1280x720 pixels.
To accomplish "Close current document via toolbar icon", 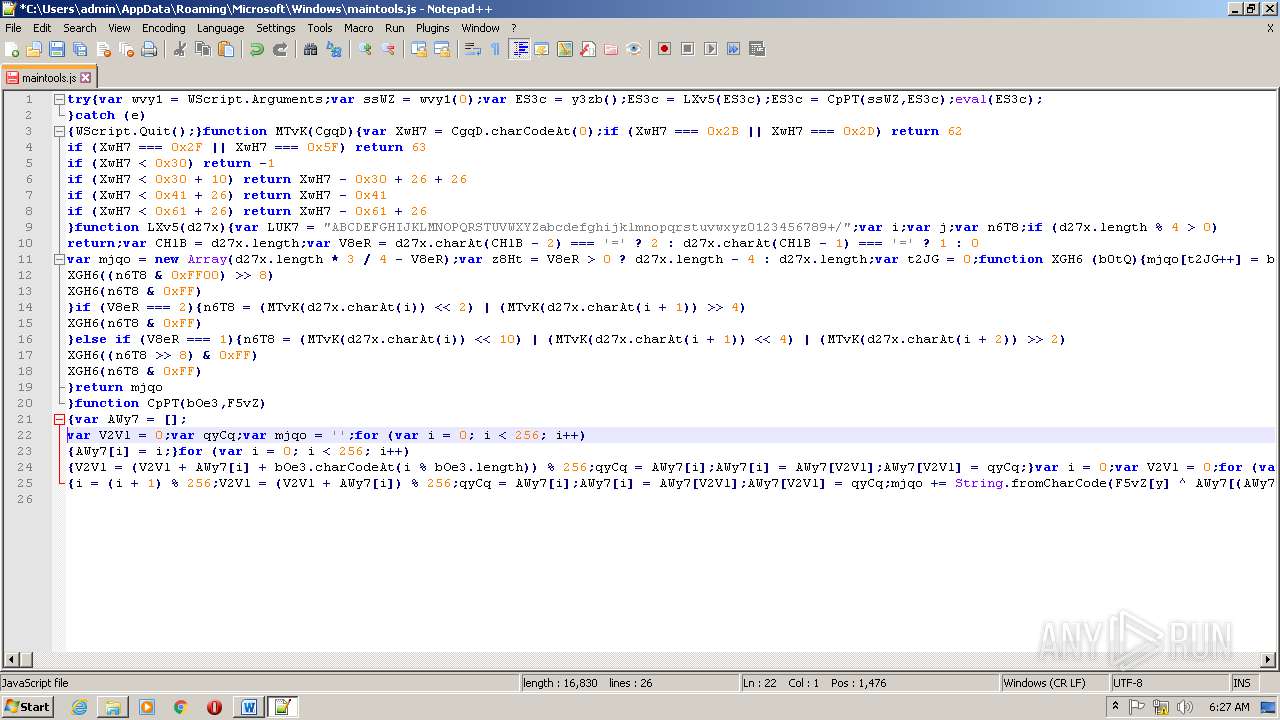I will [103, 49].
